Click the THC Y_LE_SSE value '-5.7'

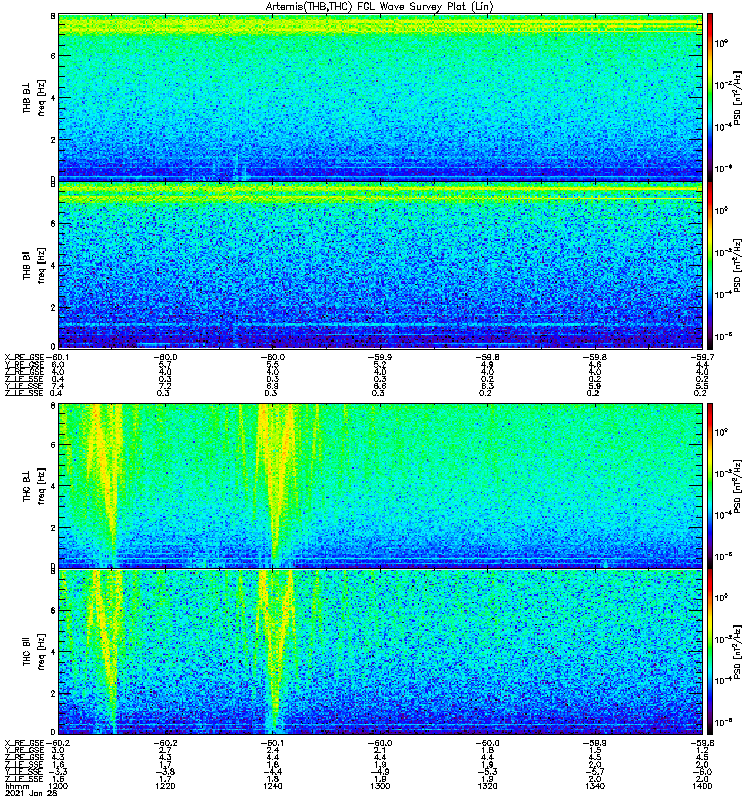point(595,771)
